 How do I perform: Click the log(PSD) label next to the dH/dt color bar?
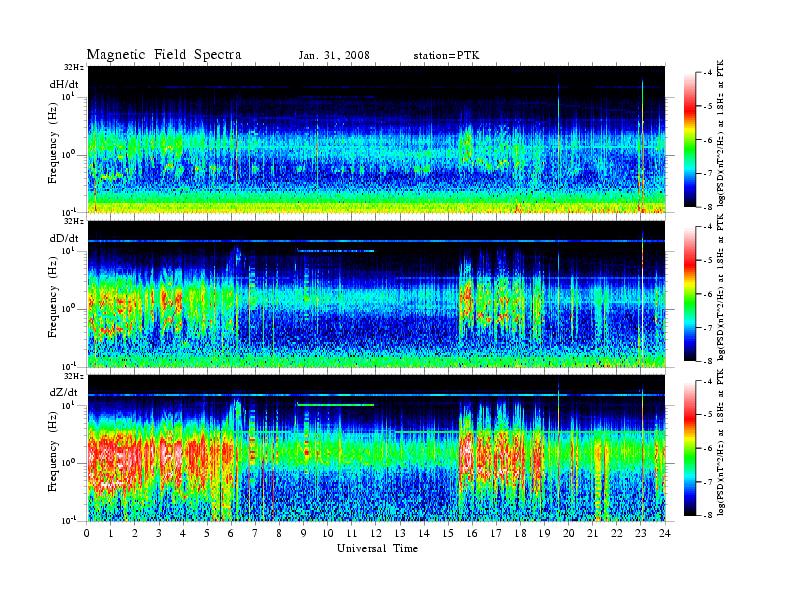tap(721, 132)
